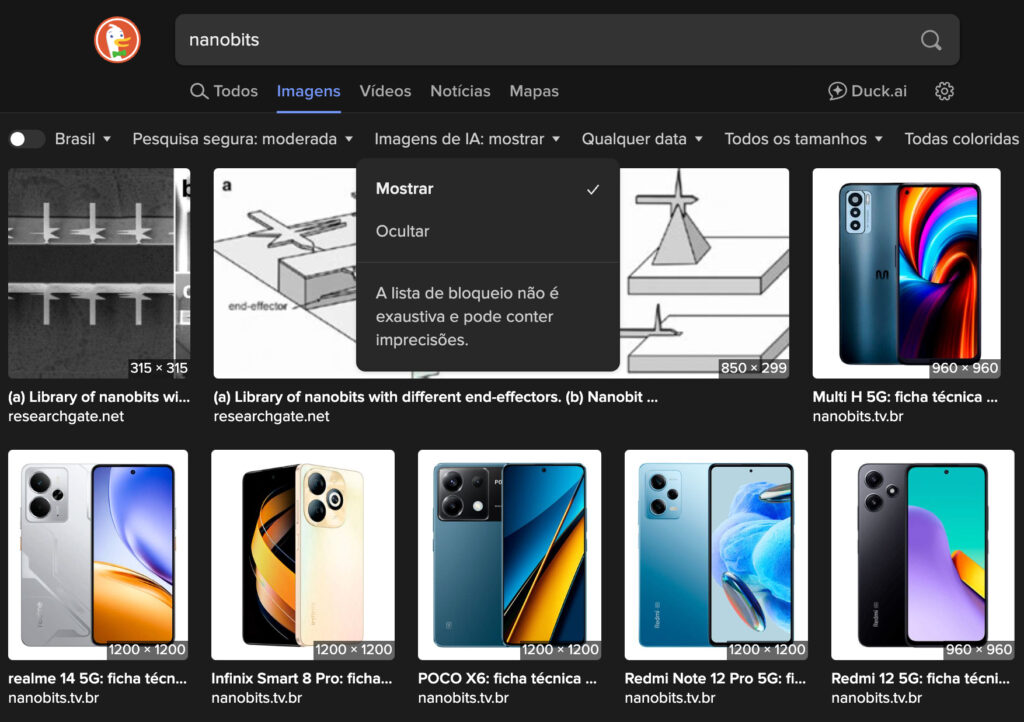
Task: Switch to the Notícias tab
Action: coord(460,90)
